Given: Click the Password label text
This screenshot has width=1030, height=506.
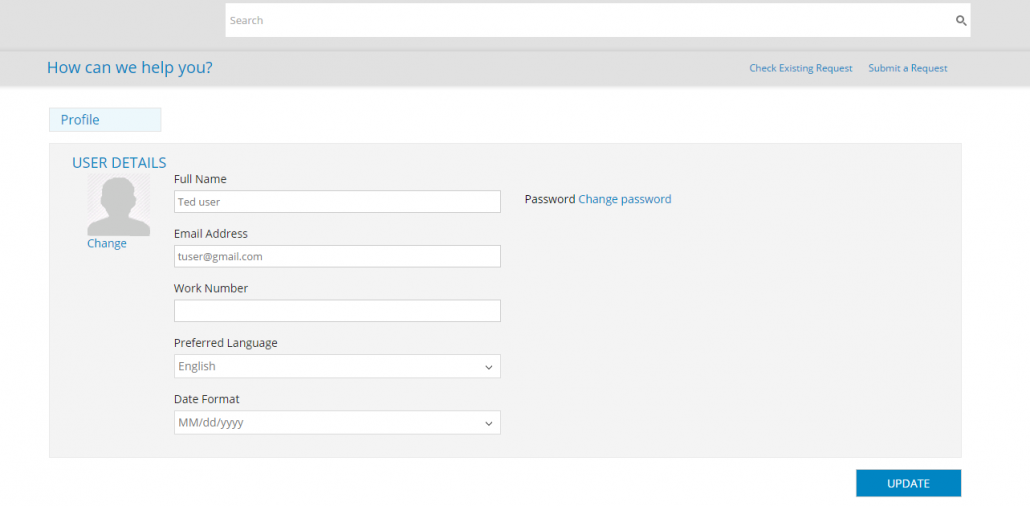Looking at the screenshot, I should coord(550,199).
